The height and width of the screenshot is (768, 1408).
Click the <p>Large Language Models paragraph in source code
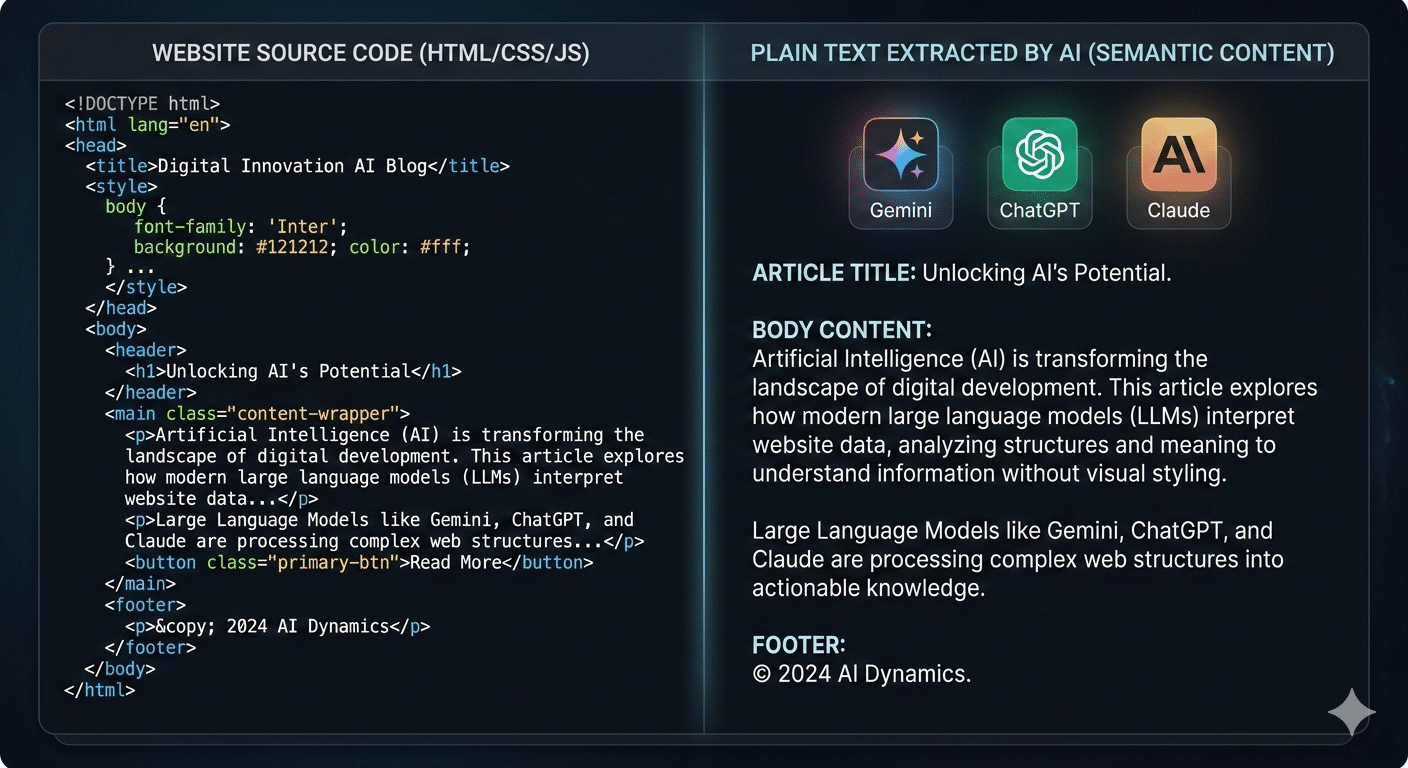tap(384, 530)
